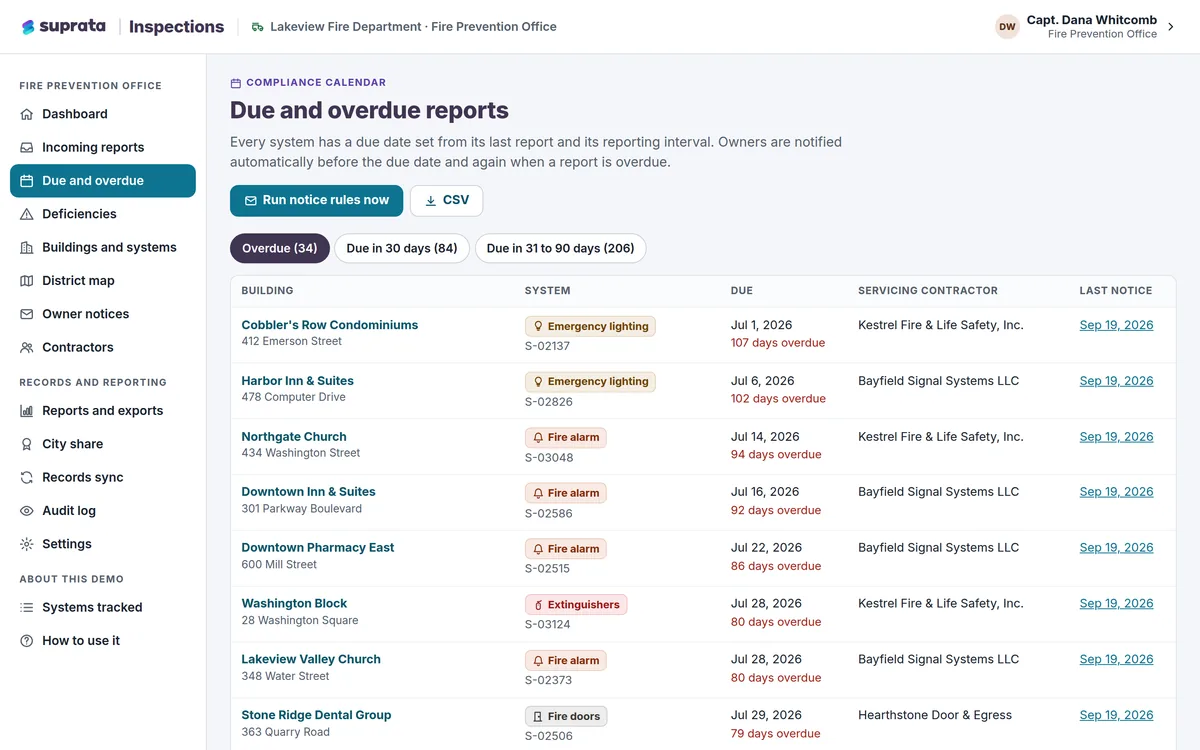1200x750 pixels.
Task: Click system ID S-03124
Action: pos(548,625)
